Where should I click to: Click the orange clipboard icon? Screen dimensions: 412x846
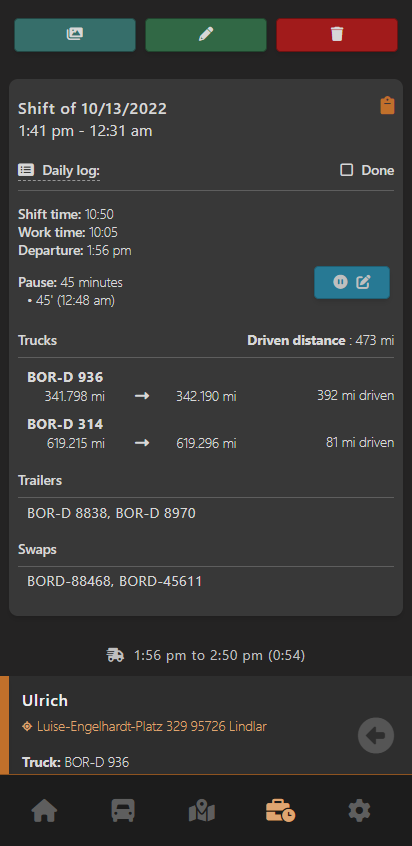click(387, 105)
